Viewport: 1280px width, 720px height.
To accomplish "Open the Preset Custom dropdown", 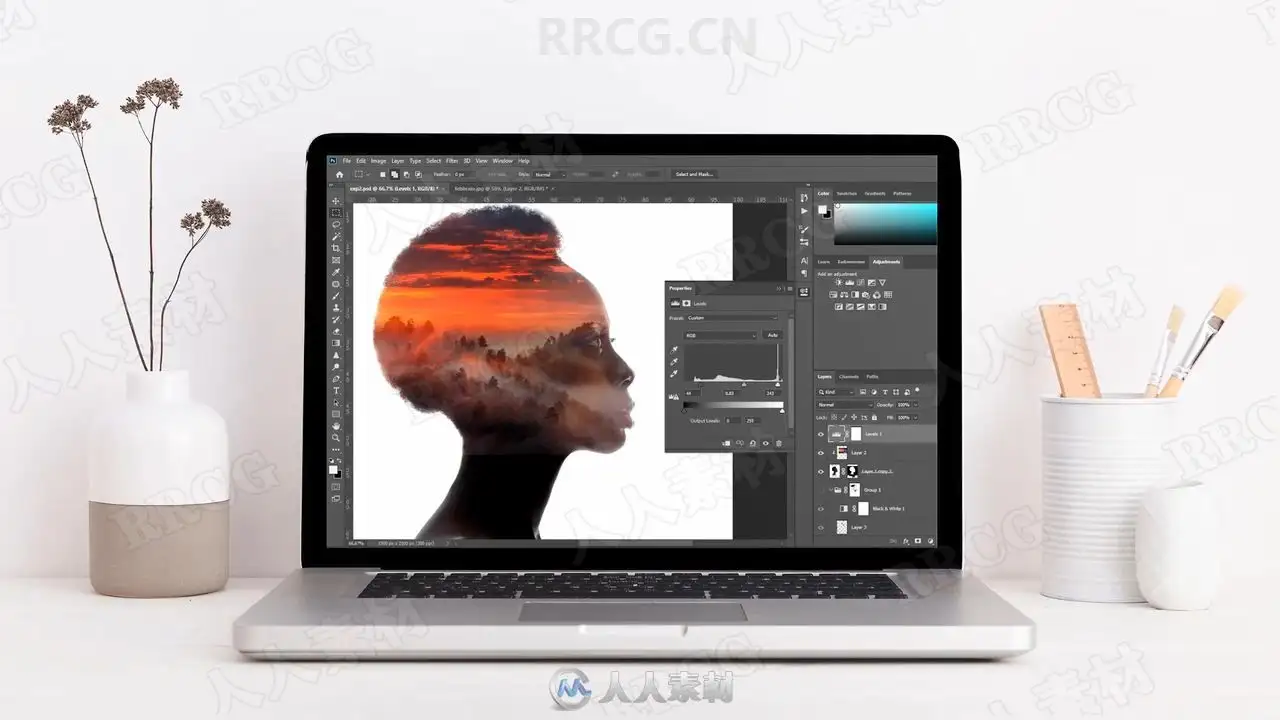I will click(732, 318).
